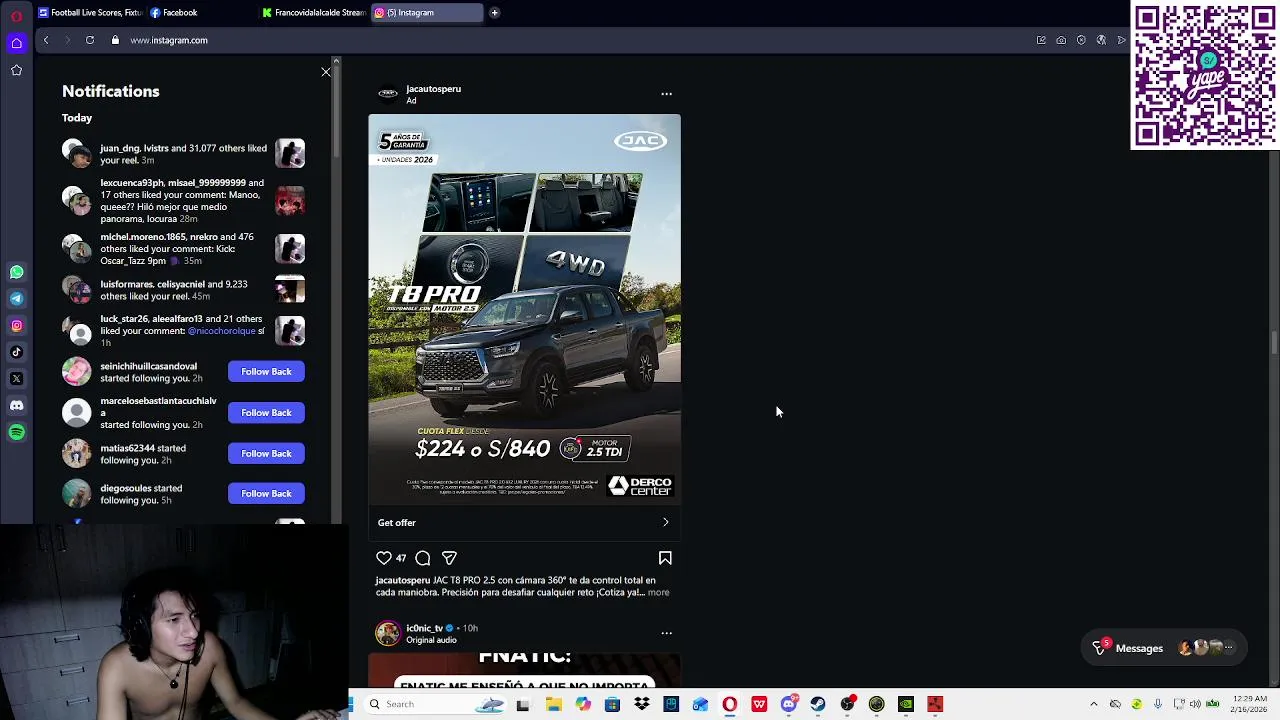Screen dimensions: 1280x720
Task: Click the www.instagram.com address bar
Action: pos(169,40)
